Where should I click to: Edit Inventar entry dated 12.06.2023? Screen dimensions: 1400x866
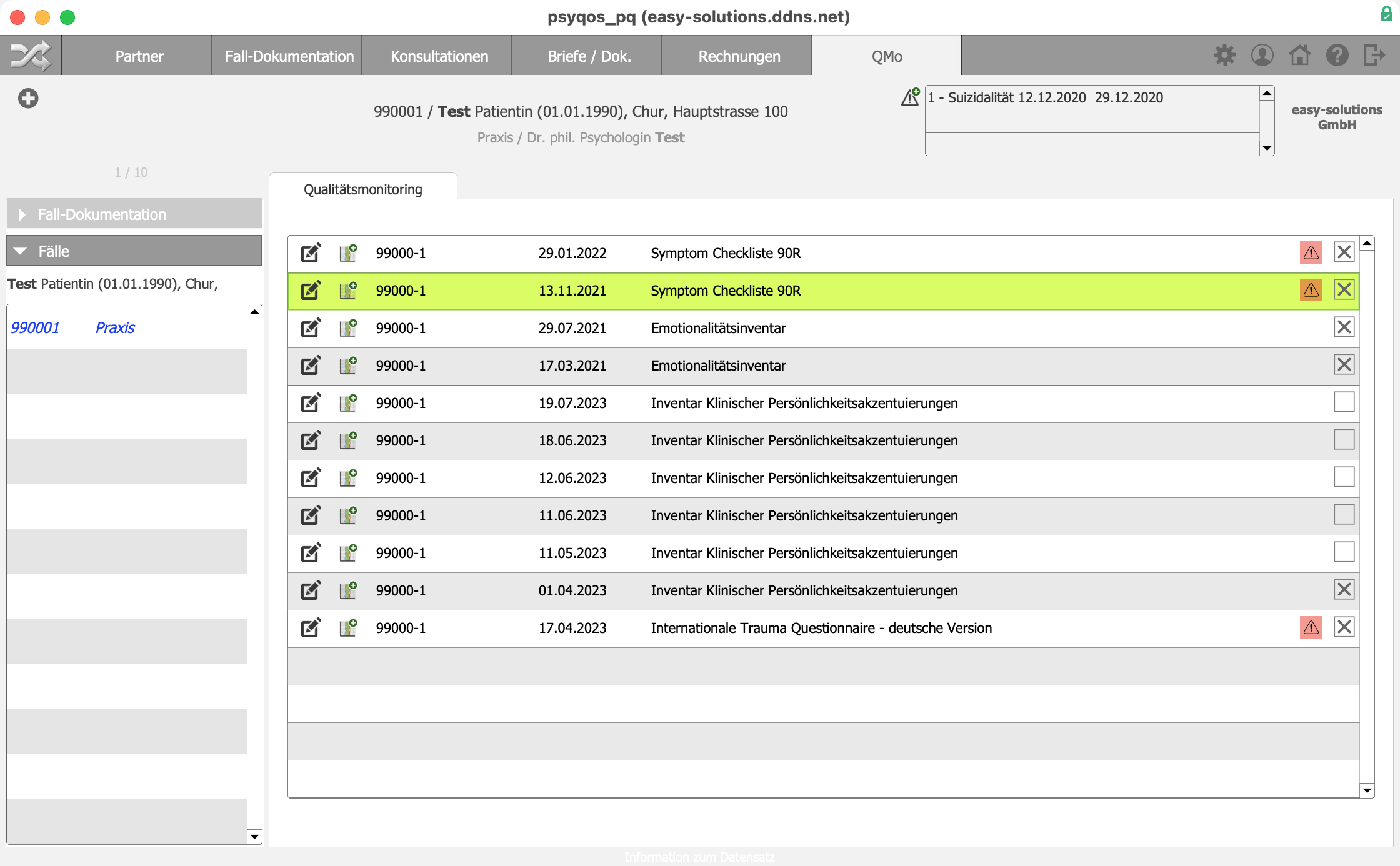(x=311, y=477)
